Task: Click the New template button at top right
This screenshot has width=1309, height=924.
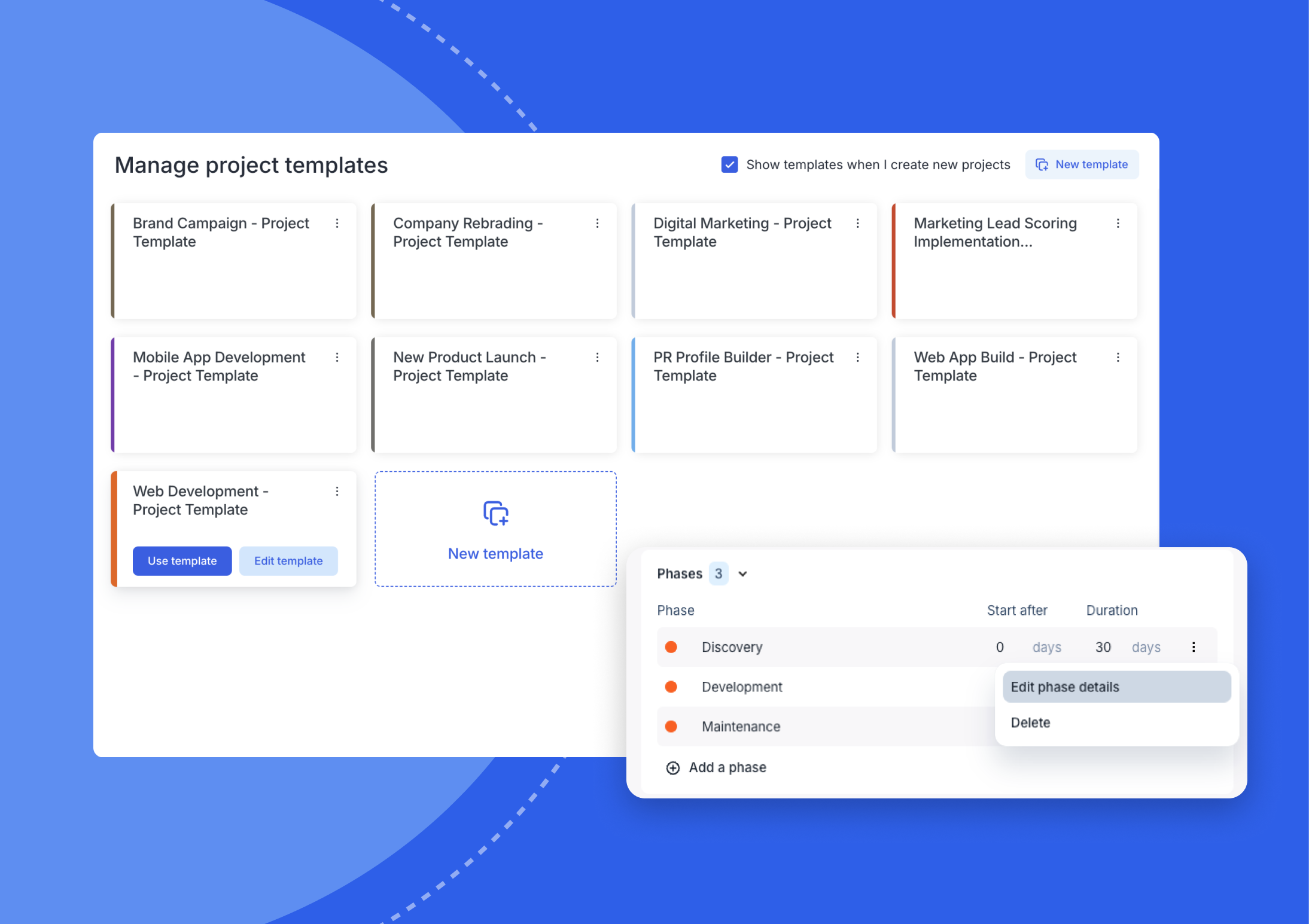Action: 1082,164
